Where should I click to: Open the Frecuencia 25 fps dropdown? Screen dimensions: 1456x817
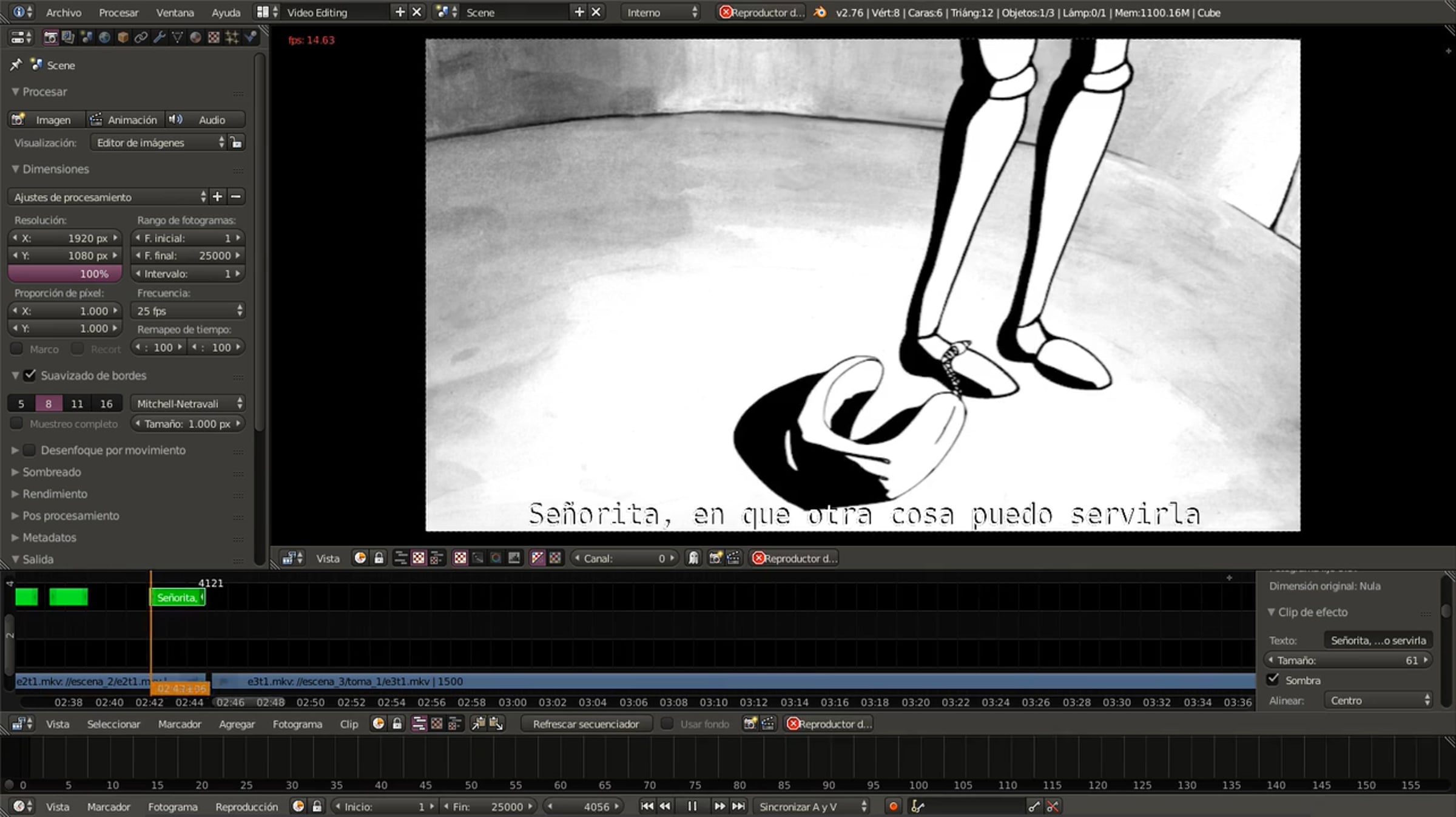pyautogui.click(x=188, y=311)
